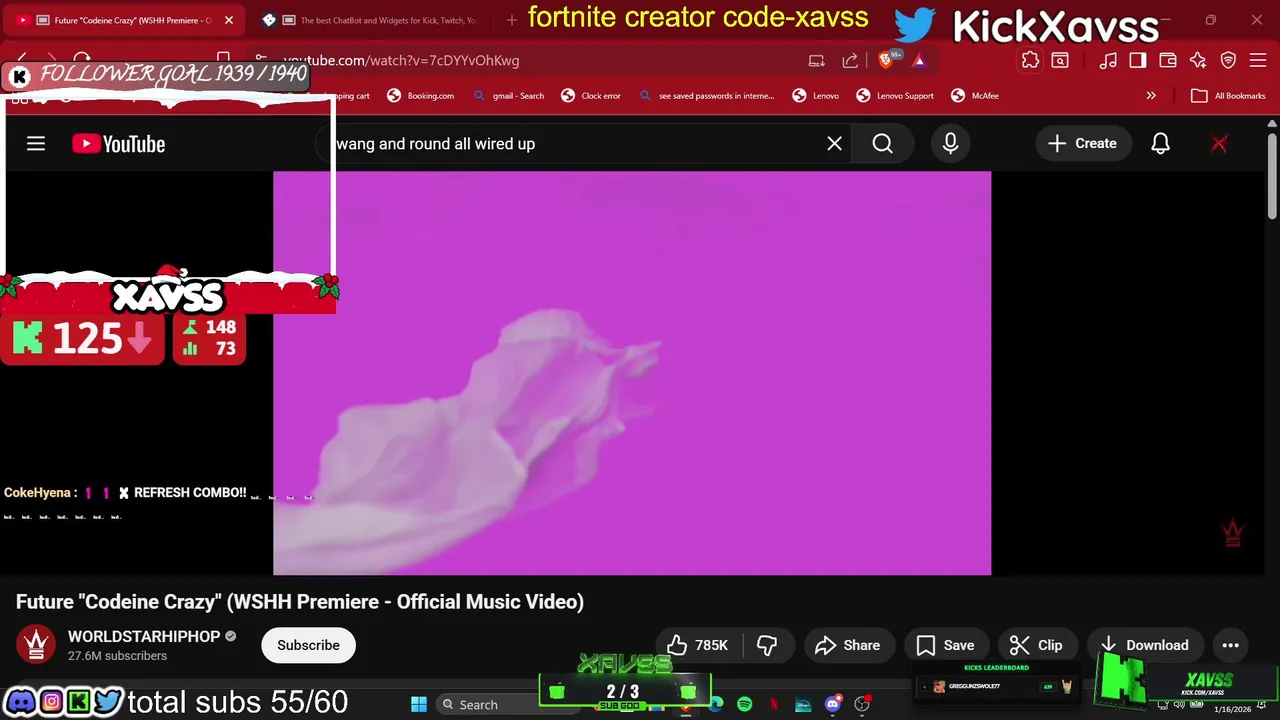Open Brave Leo AI sparkle icon
Viewport: 1280px width, 720px height.
(x=1198, y=60)
